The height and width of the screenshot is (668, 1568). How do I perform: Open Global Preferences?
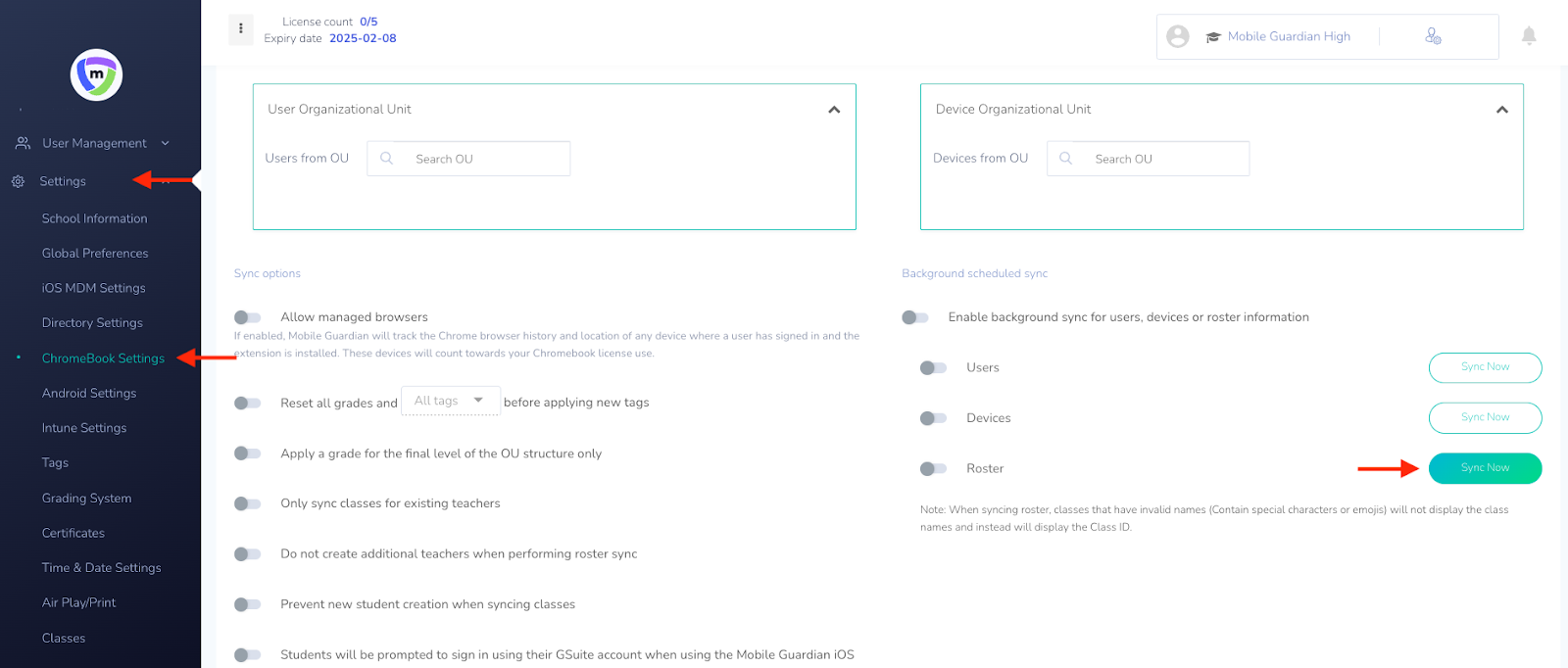(x=95, y=253)
